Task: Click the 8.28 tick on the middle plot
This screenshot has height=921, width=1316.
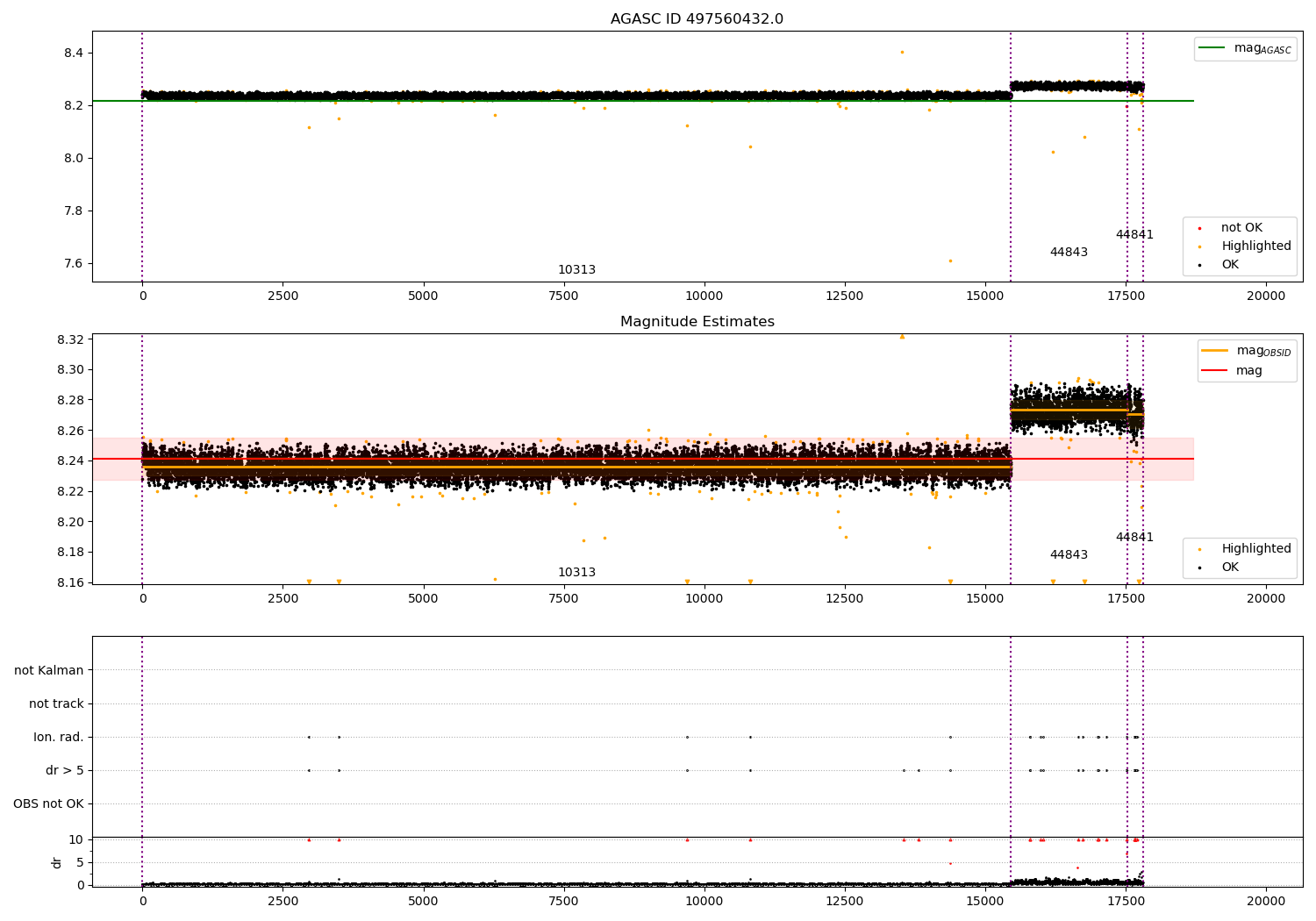Action: coord(70,401)
